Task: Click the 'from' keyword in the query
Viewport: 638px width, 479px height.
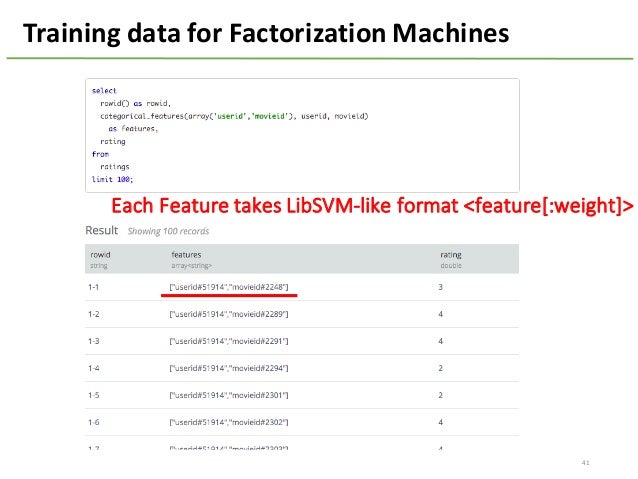Action: tap(100, 154)
